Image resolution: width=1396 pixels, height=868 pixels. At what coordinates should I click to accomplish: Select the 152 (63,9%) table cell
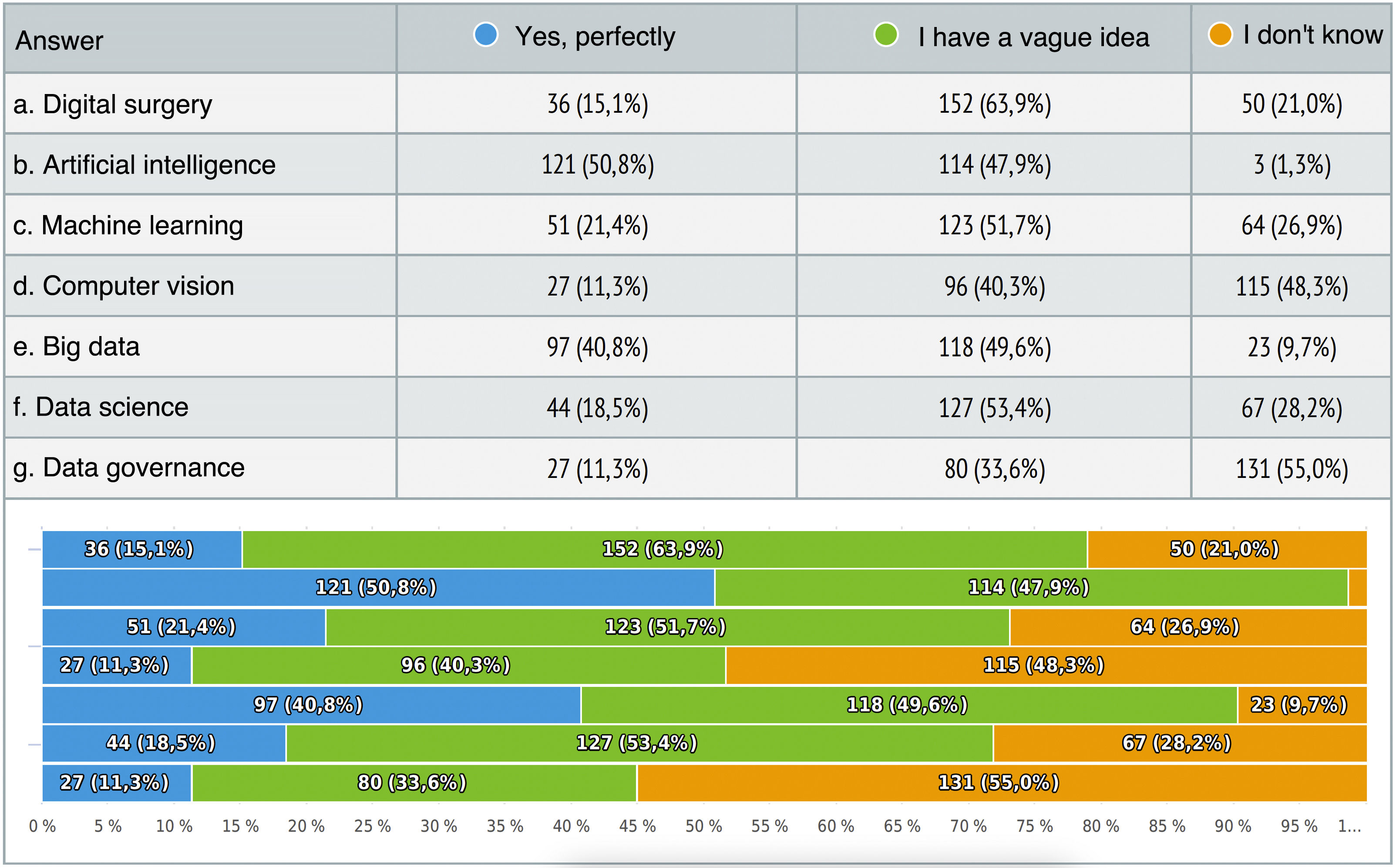point(994,104)
